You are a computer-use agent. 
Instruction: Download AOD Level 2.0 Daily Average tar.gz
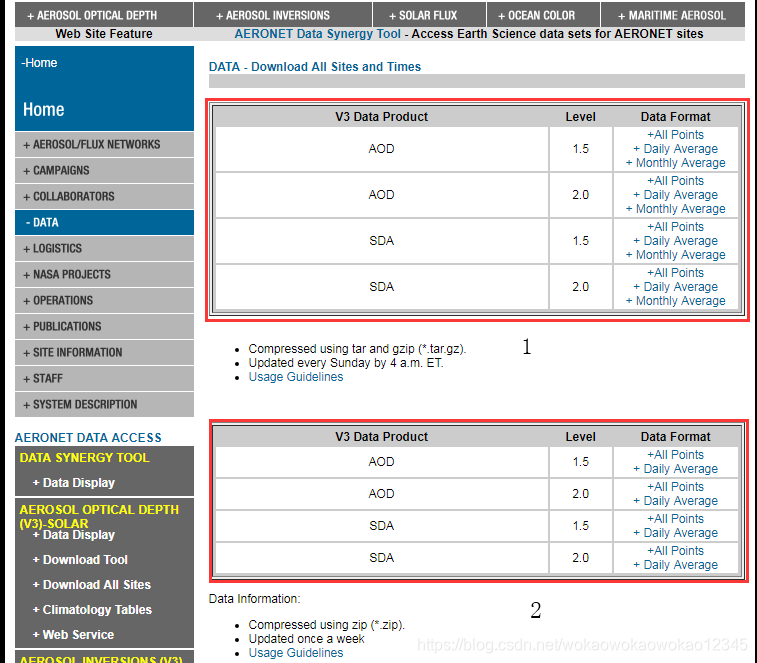point(675,195)
